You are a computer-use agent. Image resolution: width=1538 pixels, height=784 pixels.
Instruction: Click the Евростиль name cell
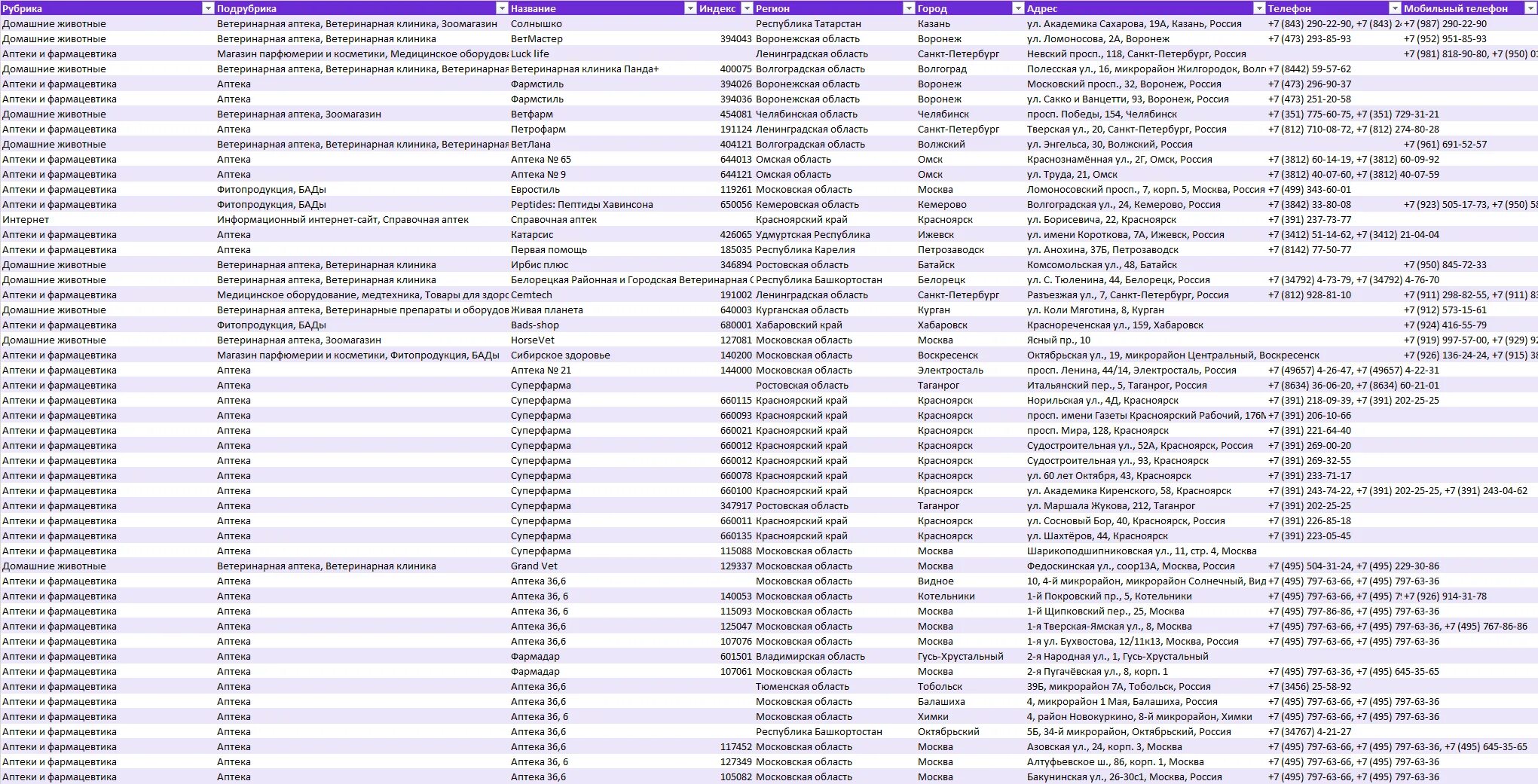603,189
